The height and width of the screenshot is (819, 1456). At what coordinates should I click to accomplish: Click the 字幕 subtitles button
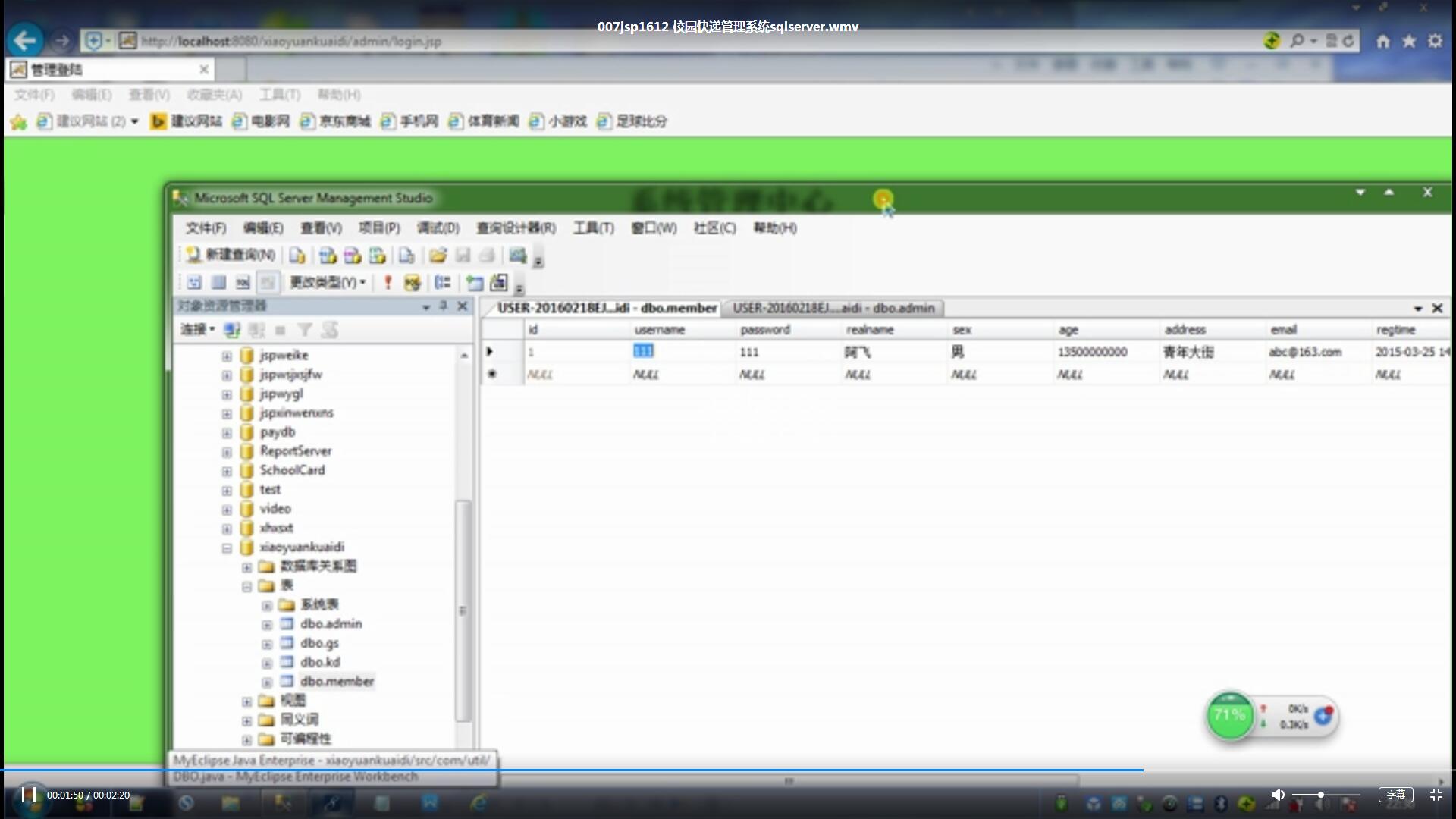point(1395,795)
